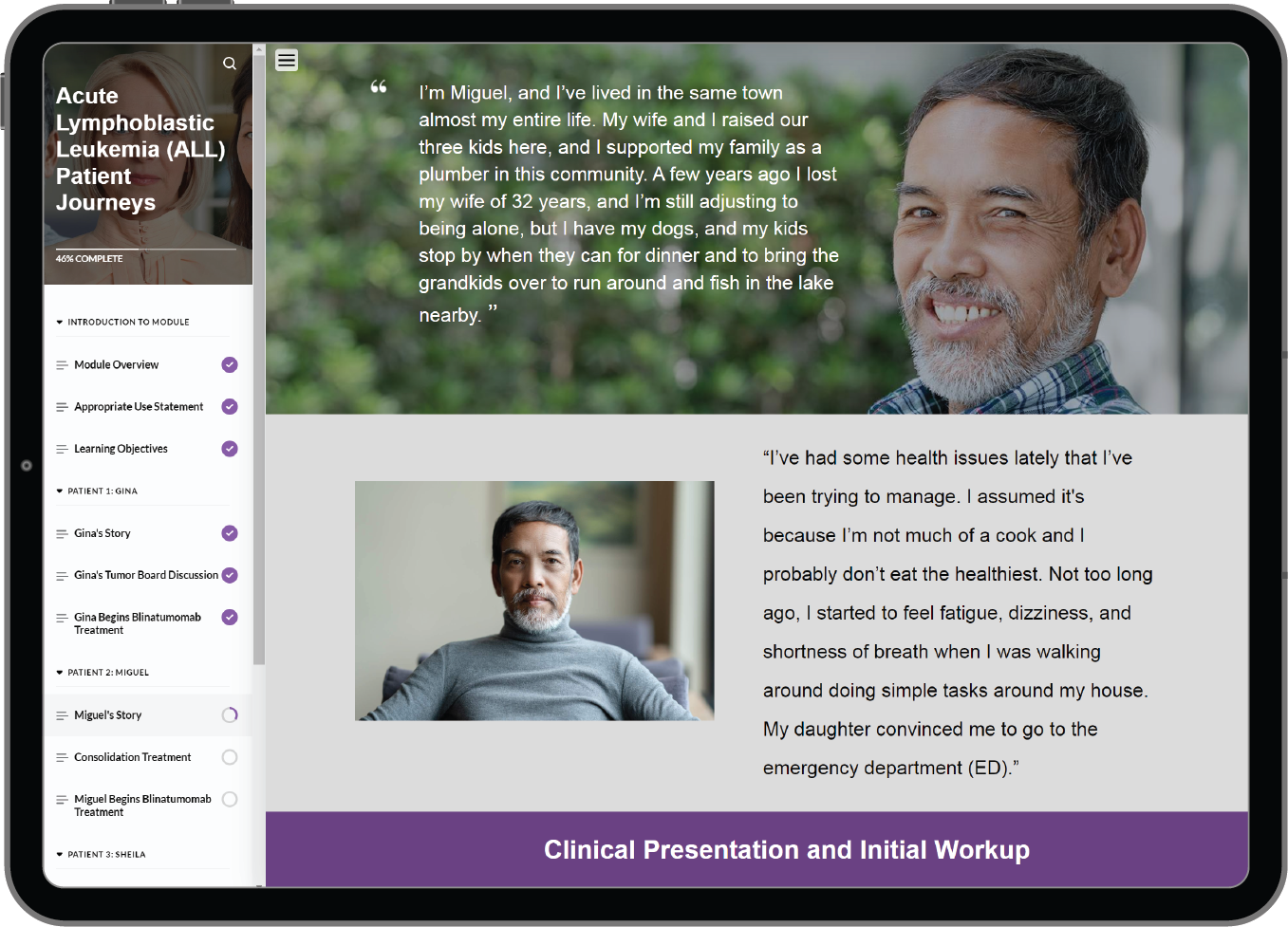The width and height of the screenshot is (1288, 927).
Task: Click the completed checkmark for Gina's Tumor Board Discussion
Action: click(230, 575)
